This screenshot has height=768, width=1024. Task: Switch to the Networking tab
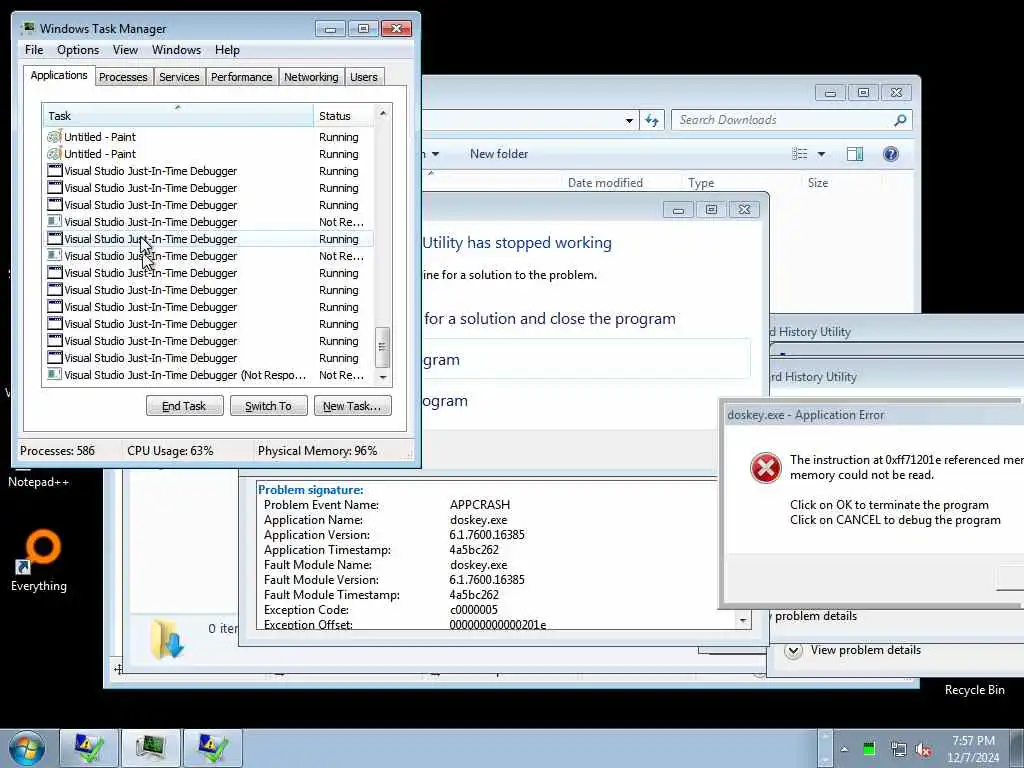(x=311, y=77)
